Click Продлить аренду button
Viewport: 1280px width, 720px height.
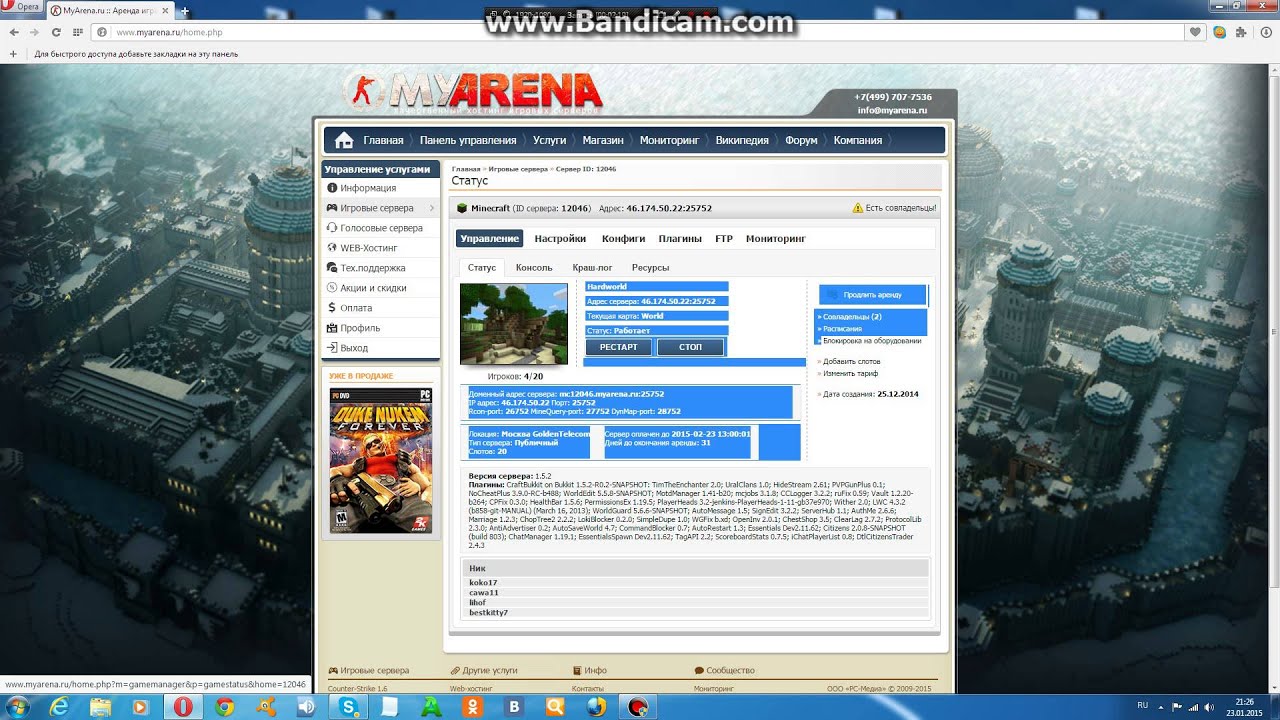pyautogui.click(x=873, y=295)
